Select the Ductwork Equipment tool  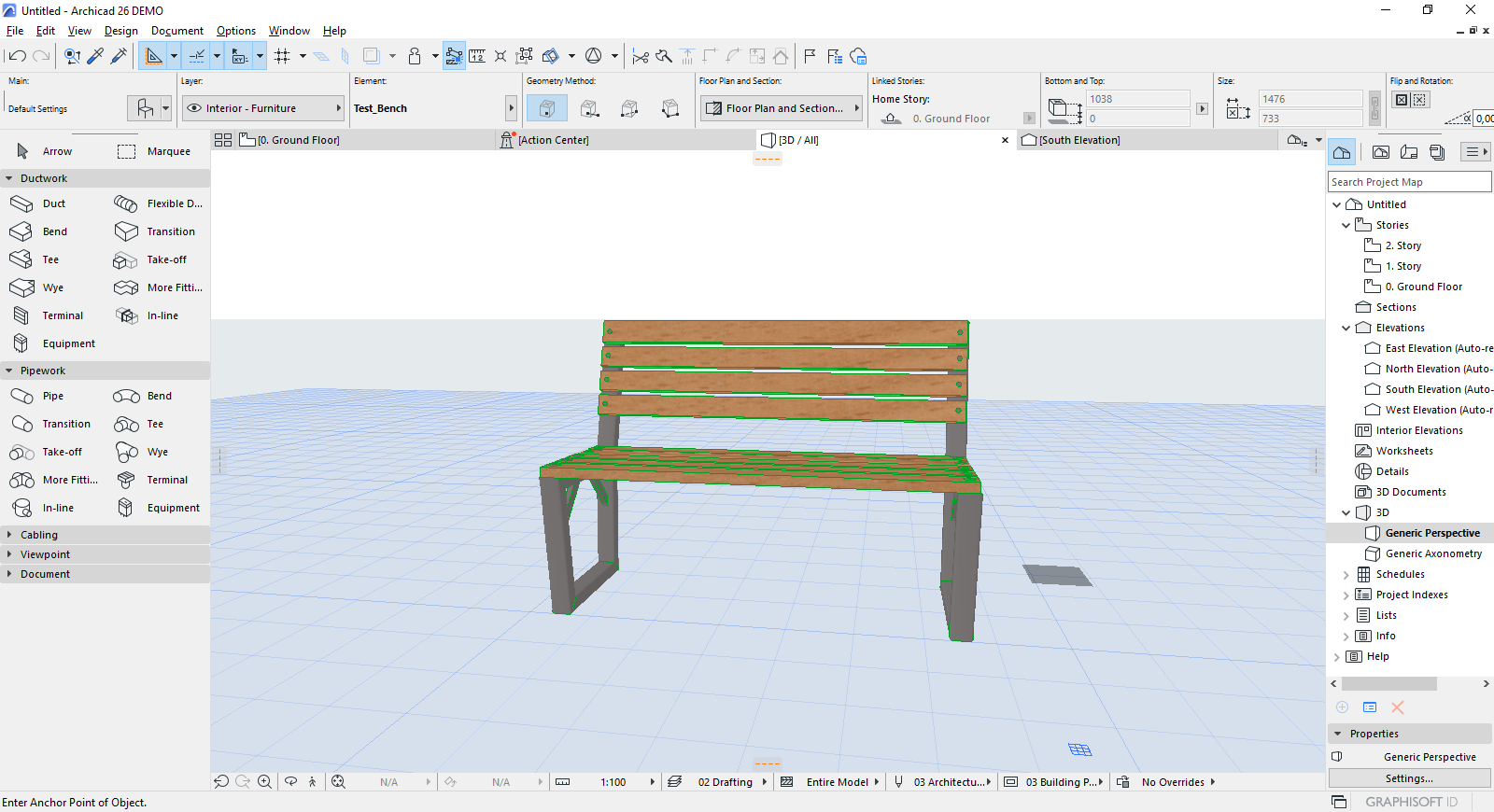pos(52,343)
